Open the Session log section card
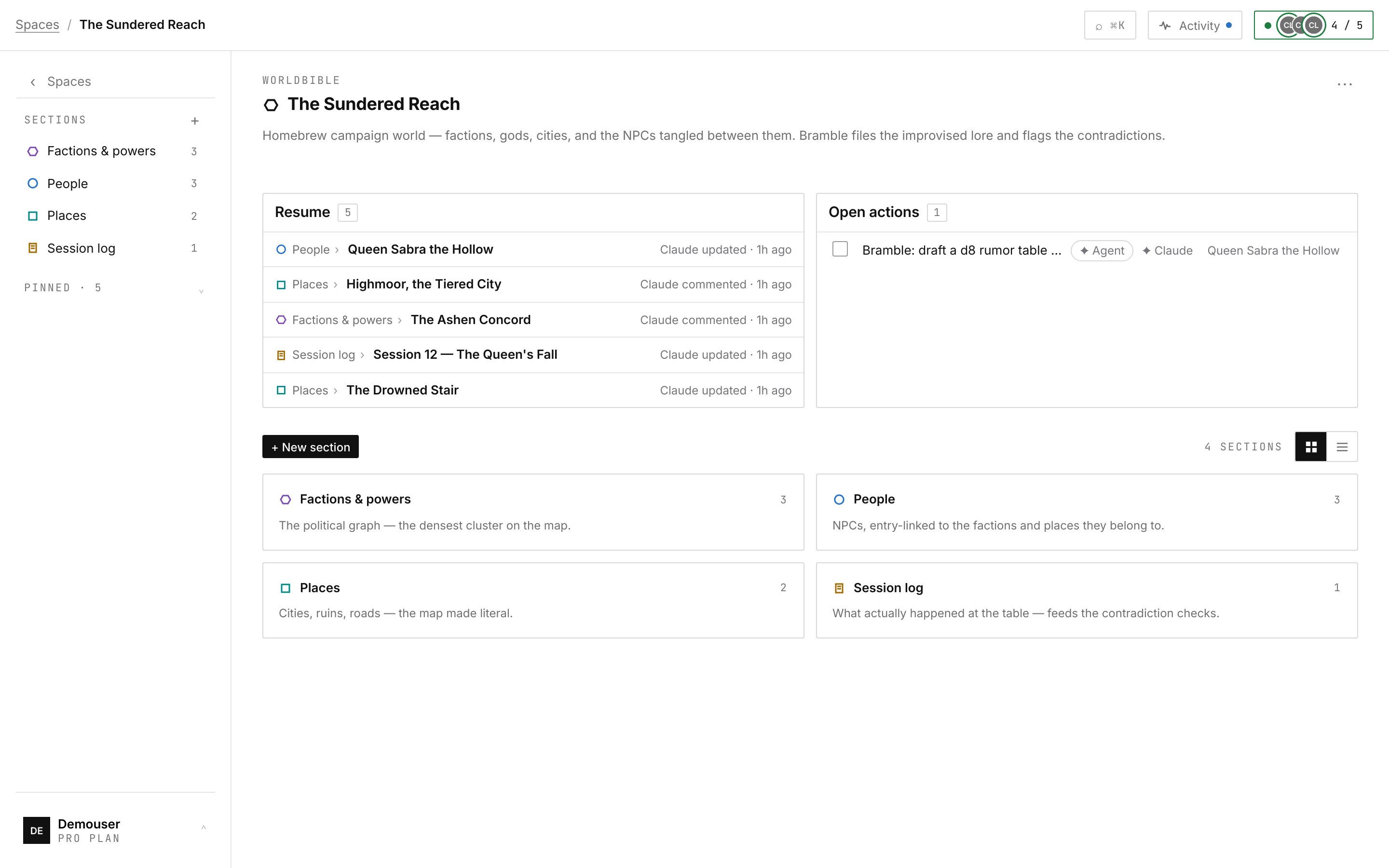Viewport: 1389px width, 868px height. click(x=1087, y=600)
